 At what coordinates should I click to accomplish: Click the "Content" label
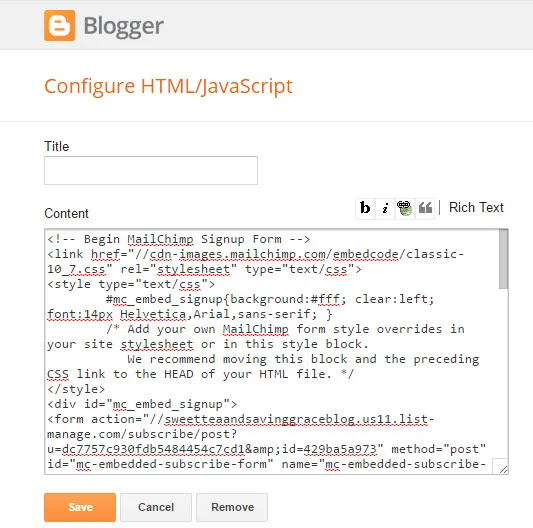[x=67, y=214]
